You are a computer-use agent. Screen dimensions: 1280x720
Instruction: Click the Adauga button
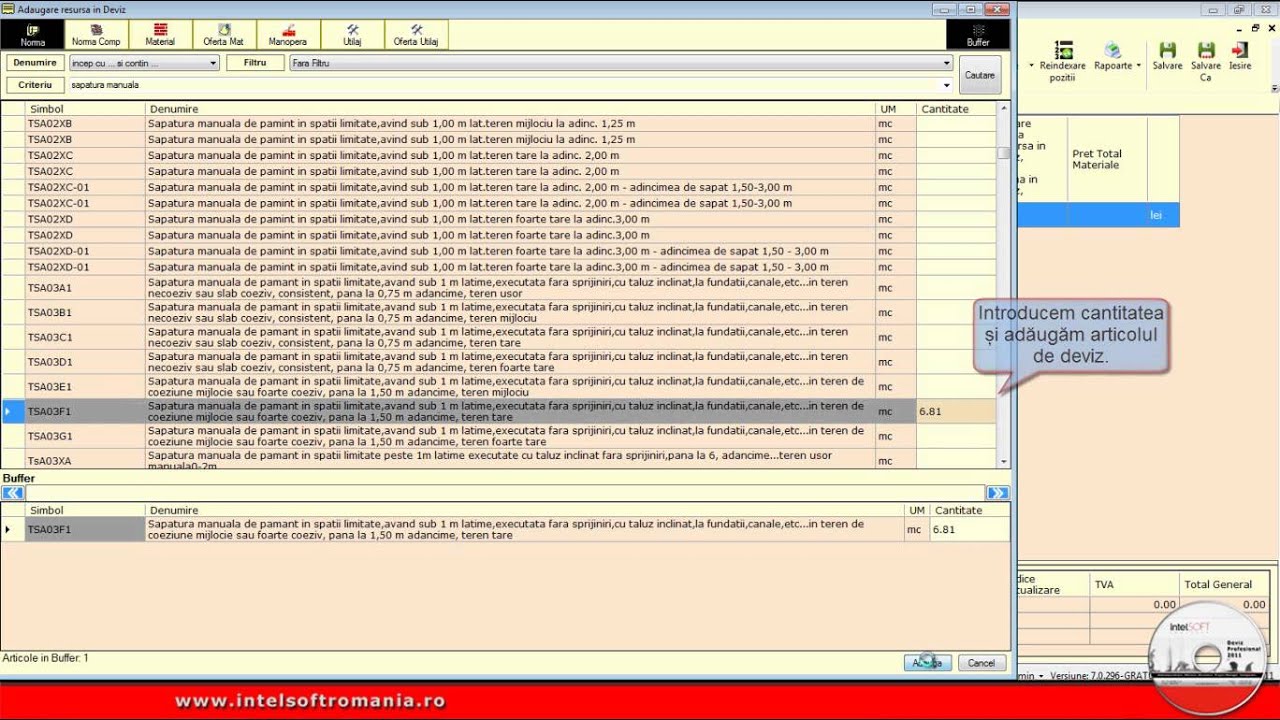click(927, 663)
